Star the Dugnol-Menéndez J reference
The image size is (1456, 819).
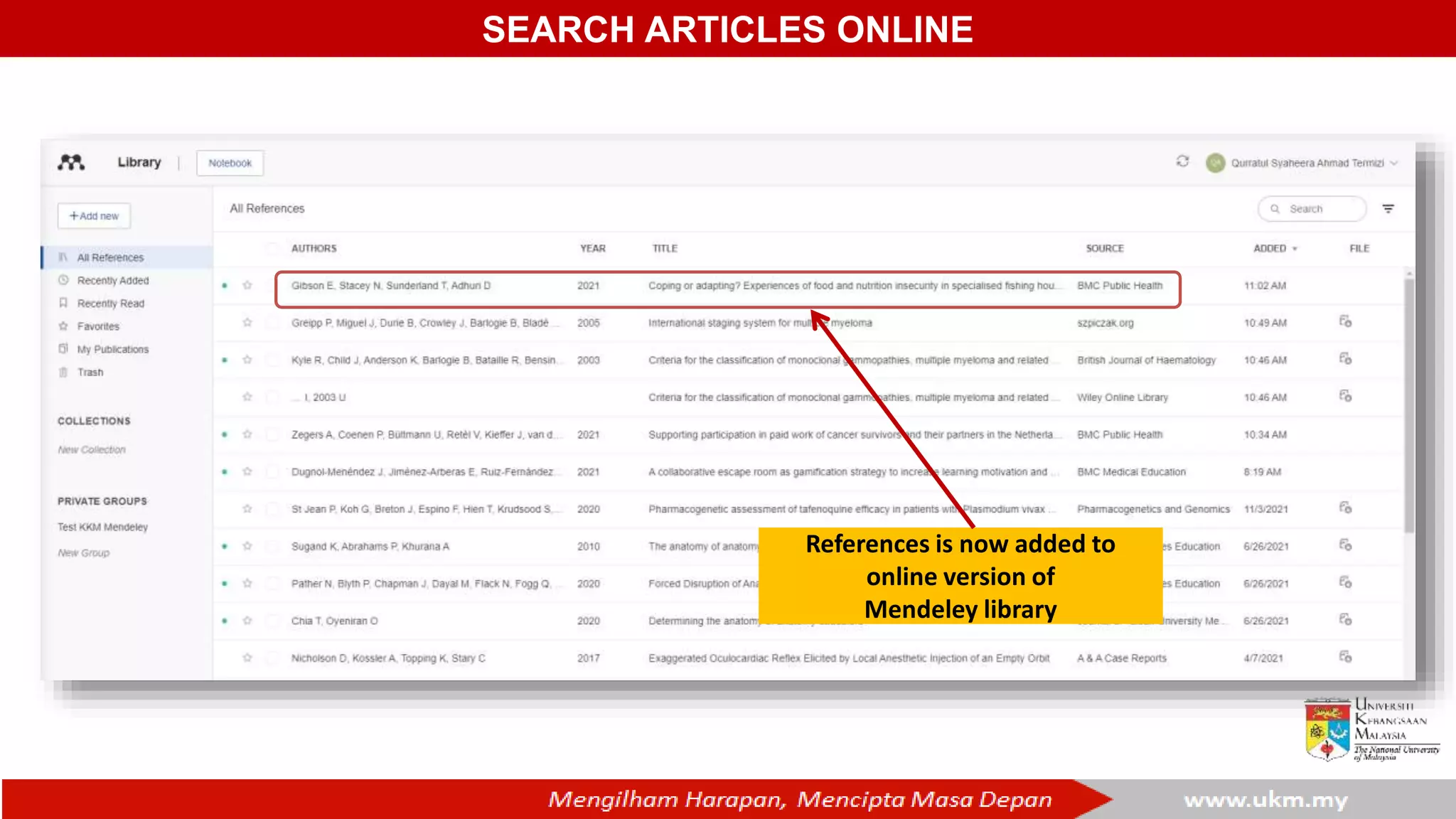click(x=247, y=472)
